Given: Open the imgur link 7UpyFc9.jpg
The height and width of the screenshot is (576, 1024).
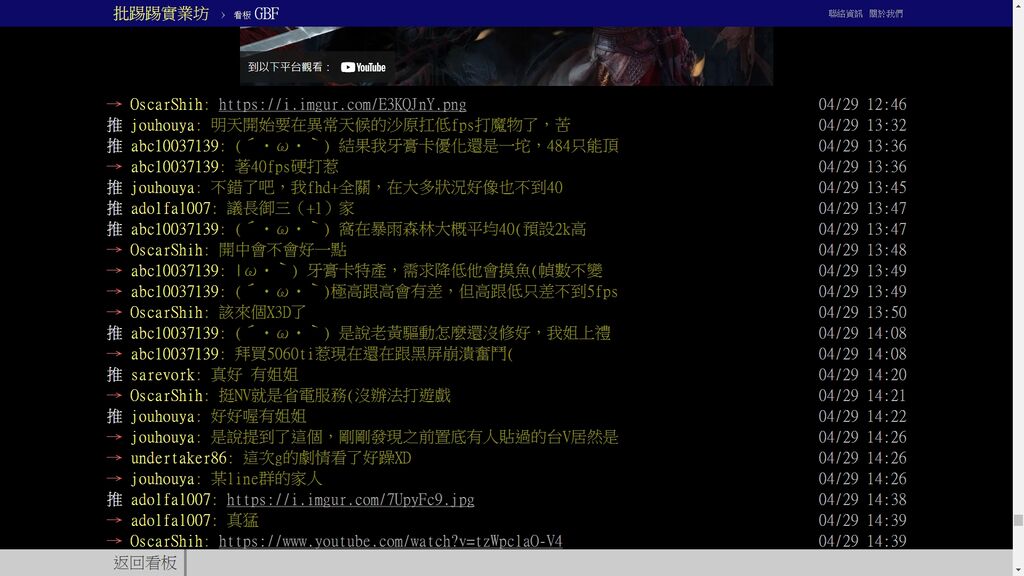Looking at the screenshot, I should click(350, 500).
